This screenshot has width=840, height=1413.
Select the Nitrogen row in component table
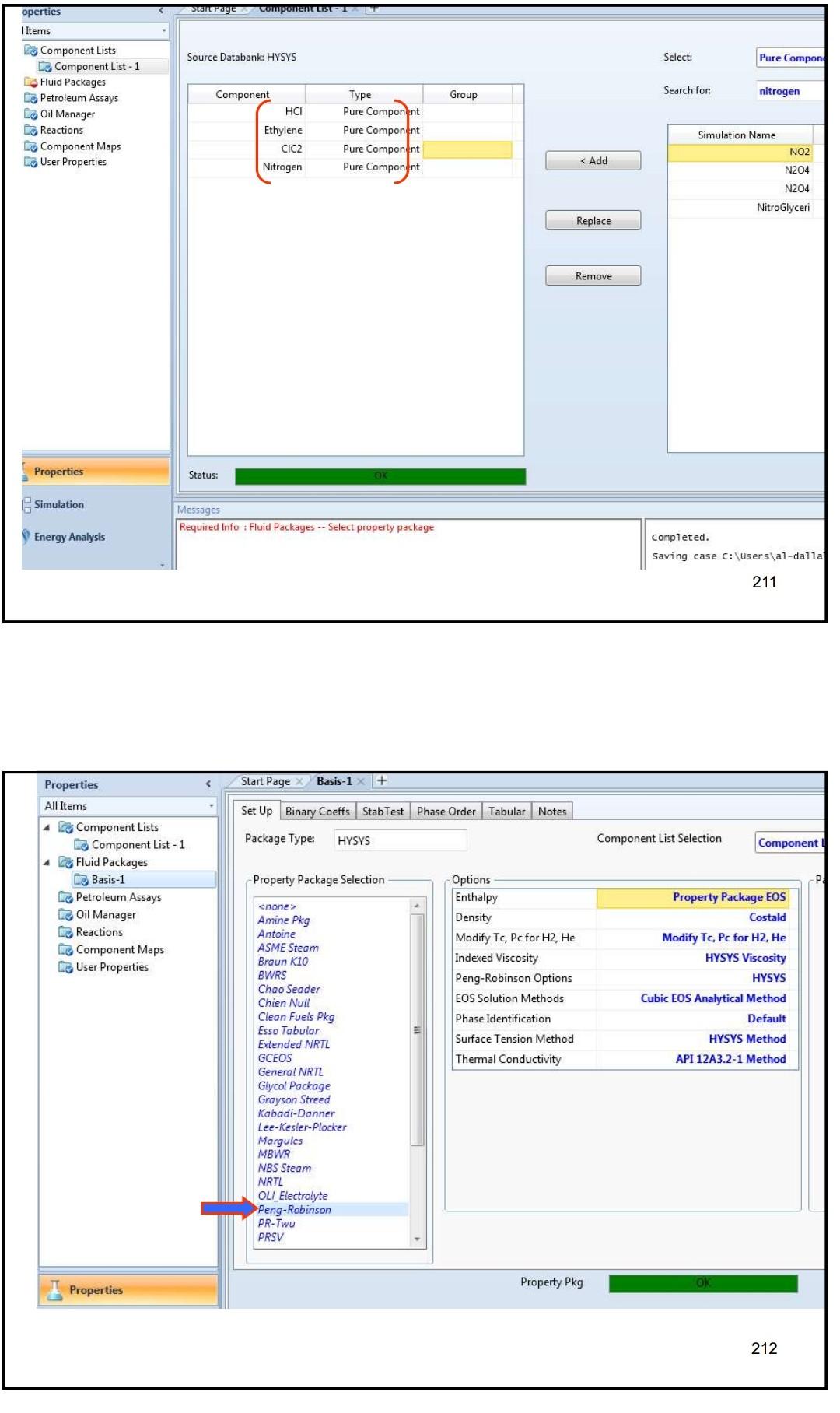pos(350,167)
